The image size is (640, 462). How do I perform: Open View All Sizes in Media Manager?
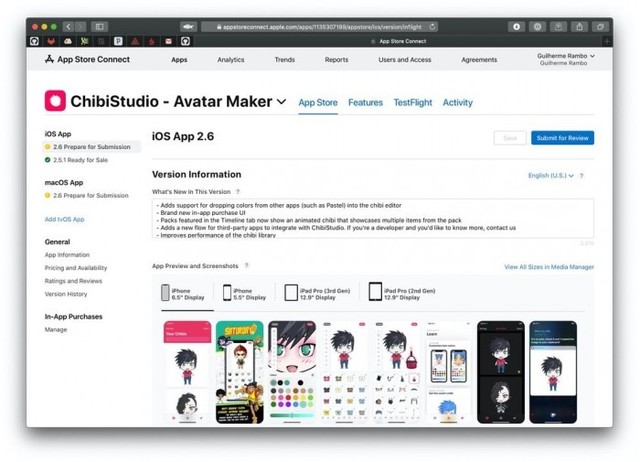pyautogui.click(x=548, y=267)
